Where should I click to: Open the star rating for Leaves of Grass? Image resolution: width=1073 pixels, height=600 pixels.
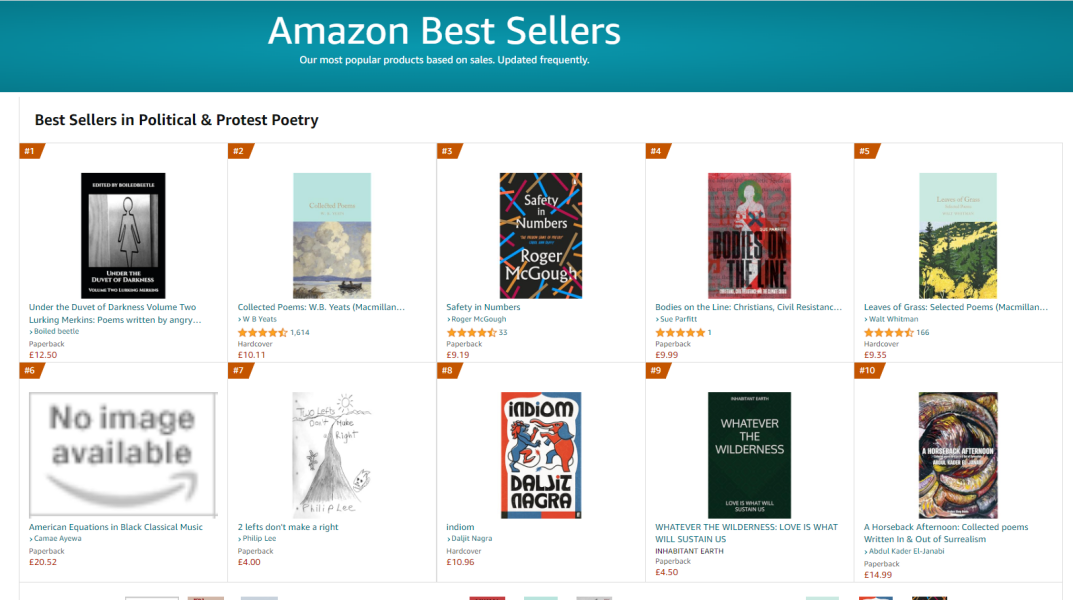point(888,332)
